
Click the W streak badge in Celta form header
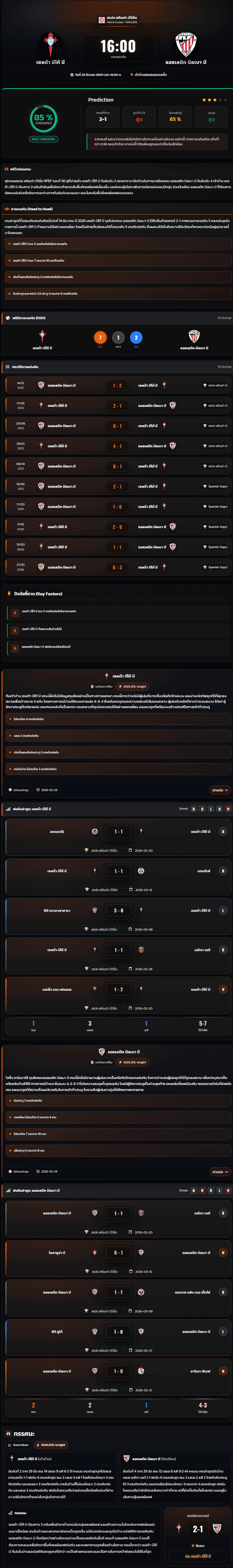pyautogui.click(x=228, y=809)
